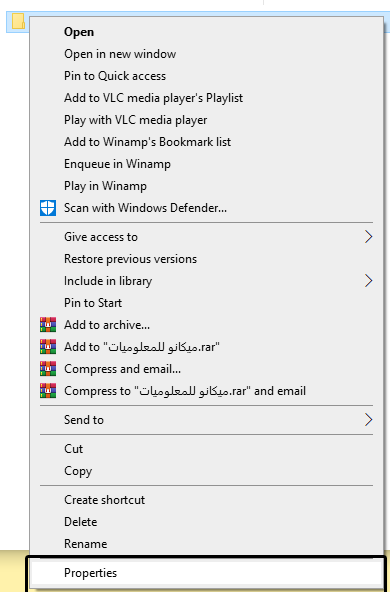The height and width of the screenshot is (592, 390).
Task: Open Properties at the menu bottom
Action: click(x=207, y=573)
